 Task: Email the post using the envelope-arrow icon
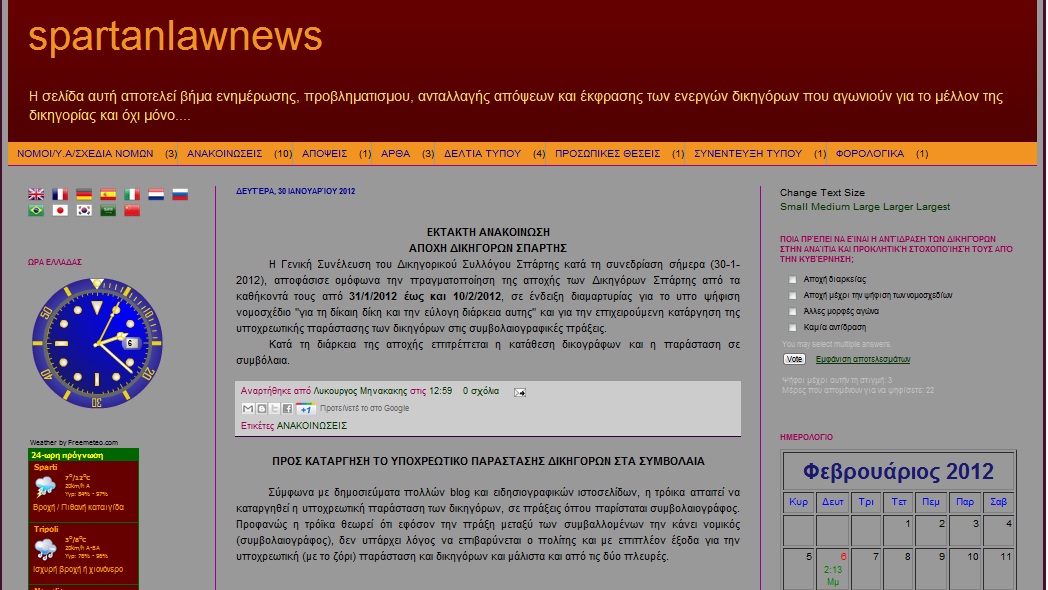(x=520, y=392)
